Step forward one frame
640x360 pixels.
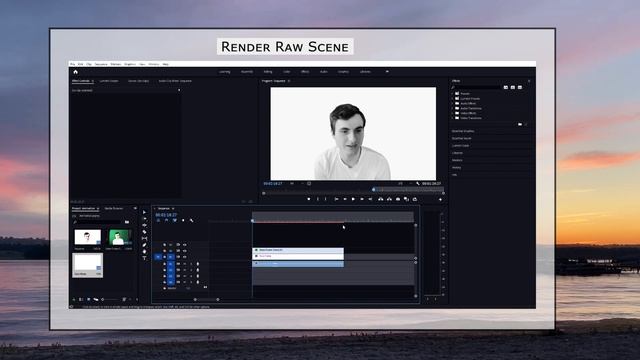click(x=362, y=199)
